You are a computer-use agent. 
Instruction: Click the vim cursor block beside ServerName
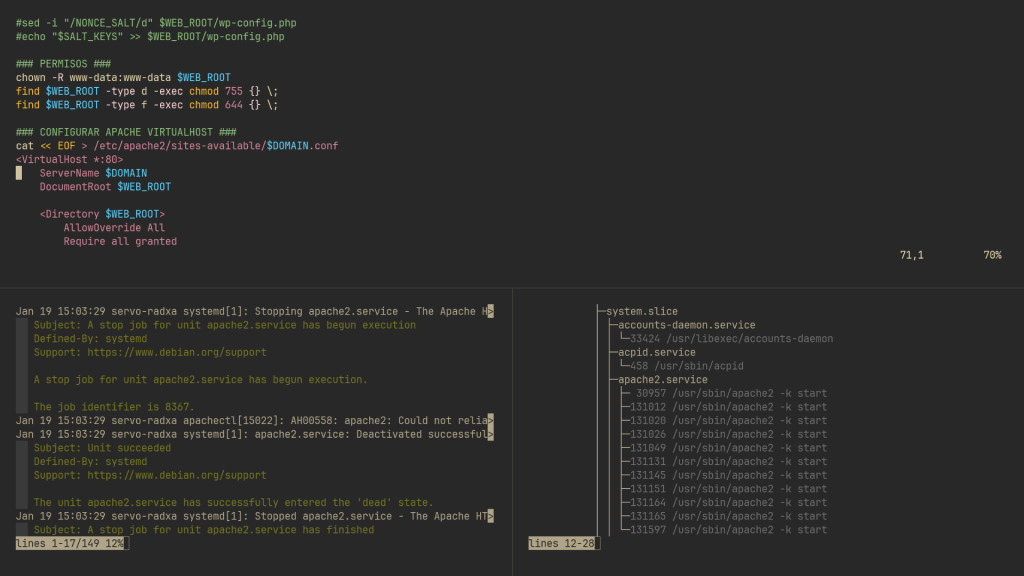click(19, 173)
